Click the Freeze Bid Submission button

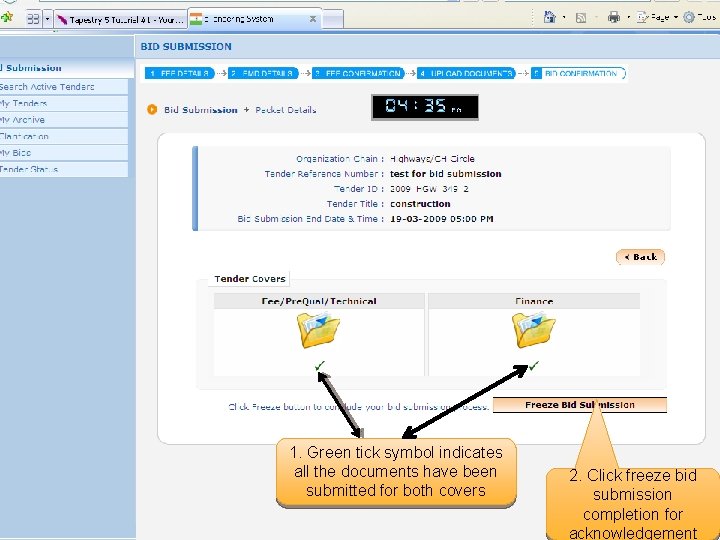coord(579,405)
